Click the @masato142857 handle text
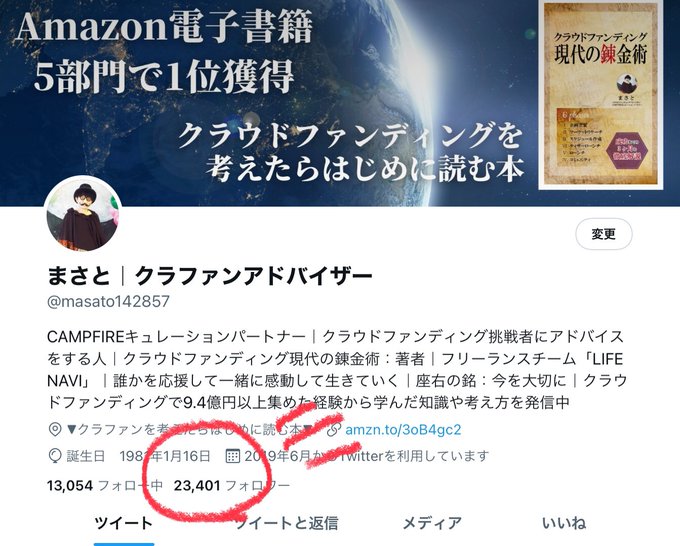 tap(108, 301)
